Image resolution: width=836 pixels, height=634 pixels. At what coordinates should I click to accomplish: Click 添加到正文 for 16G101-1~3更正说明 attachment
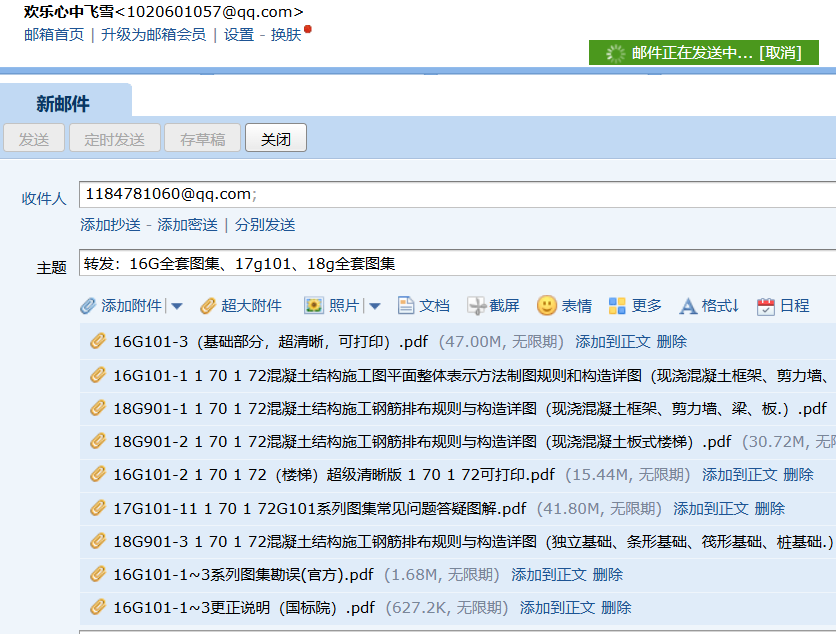557,607
